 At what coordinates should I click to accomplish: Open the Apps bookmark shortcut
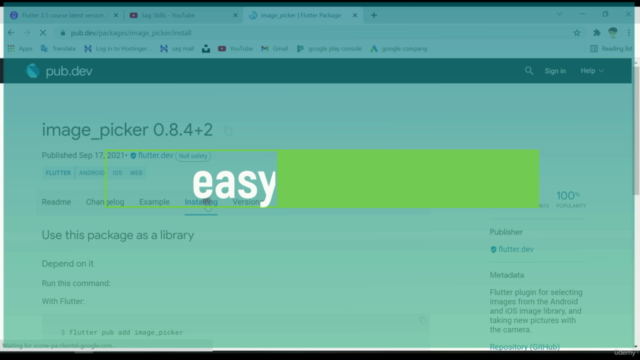20,49
